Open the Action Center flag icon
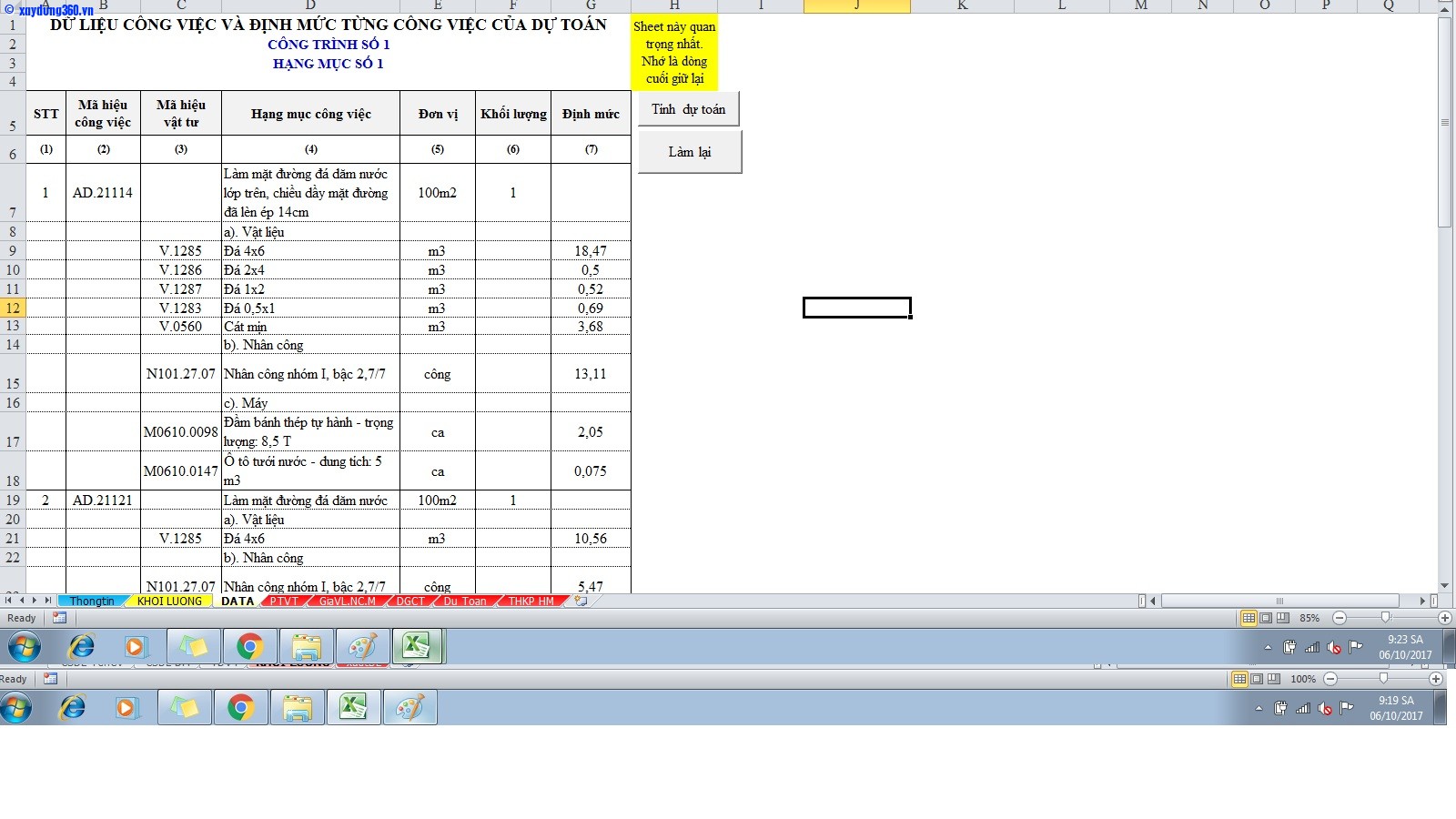The width and height of the screenshot is (1456, 819). (1355, 648)
